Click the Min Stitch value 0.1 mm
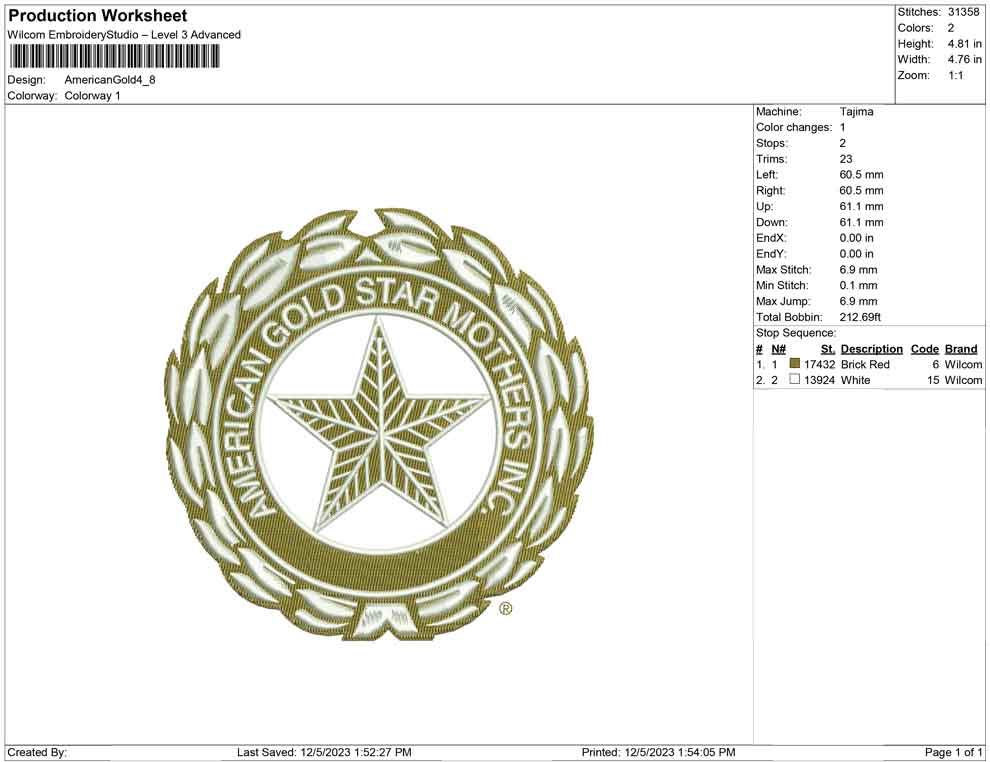Viewport: 990px width, 762px height. click(x=859, y=285)
